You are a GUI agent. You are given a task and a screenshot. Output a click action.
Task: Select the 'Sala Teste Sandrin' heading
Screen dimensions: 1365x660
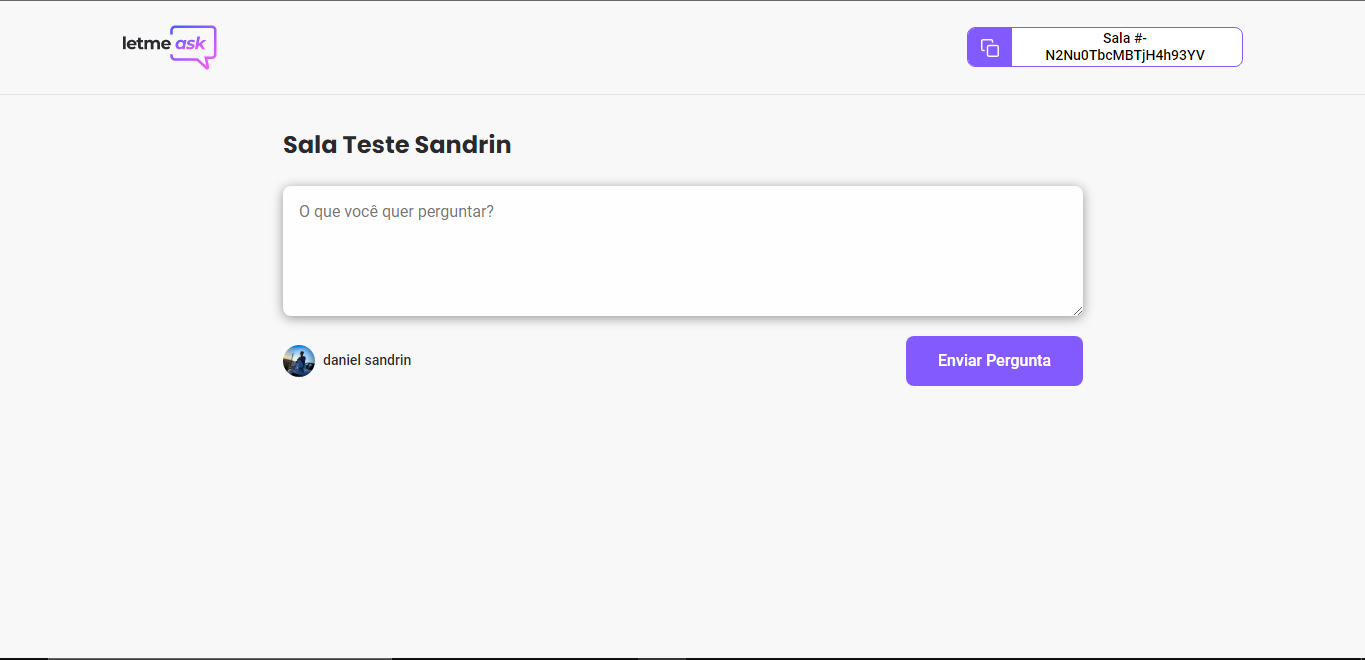pos(396,145)
